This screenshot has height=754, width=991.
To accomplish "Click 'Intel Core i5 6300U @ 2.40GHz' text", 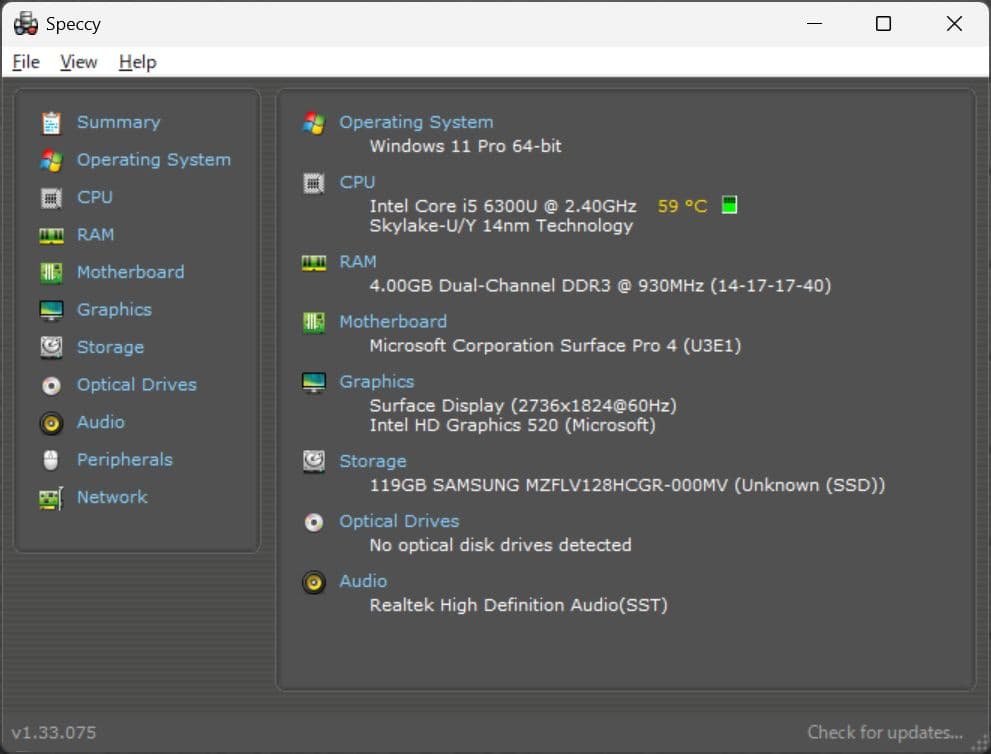I will pos(503,206).
